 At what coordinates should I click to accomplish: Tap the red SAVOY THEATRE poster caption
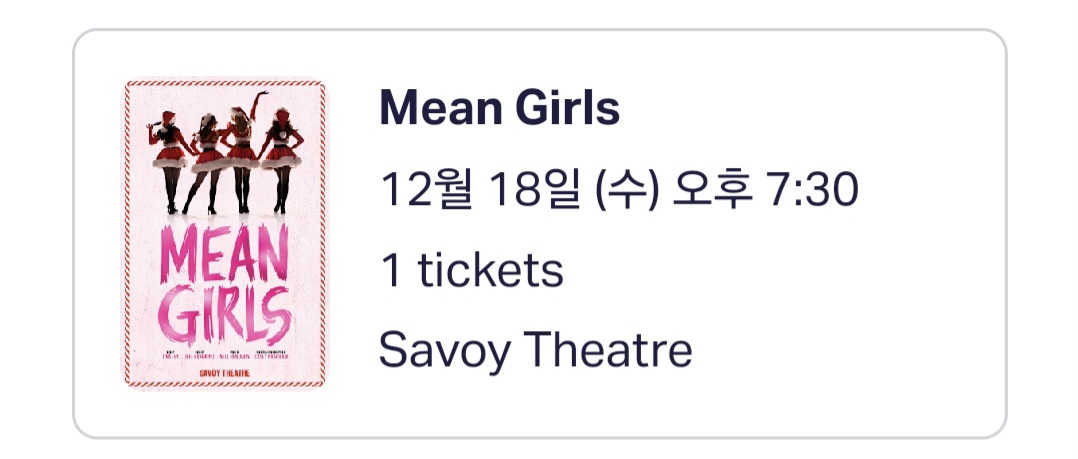click(225, 373)
